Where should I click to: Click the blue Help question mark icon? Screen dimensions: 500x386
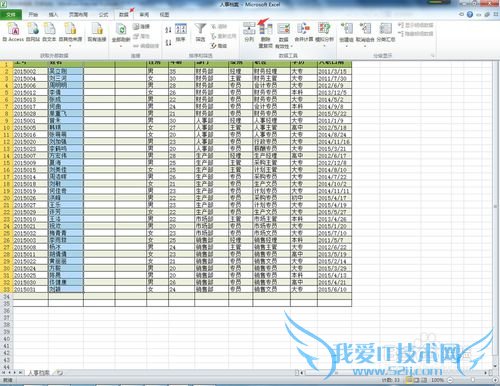(470, 14)
